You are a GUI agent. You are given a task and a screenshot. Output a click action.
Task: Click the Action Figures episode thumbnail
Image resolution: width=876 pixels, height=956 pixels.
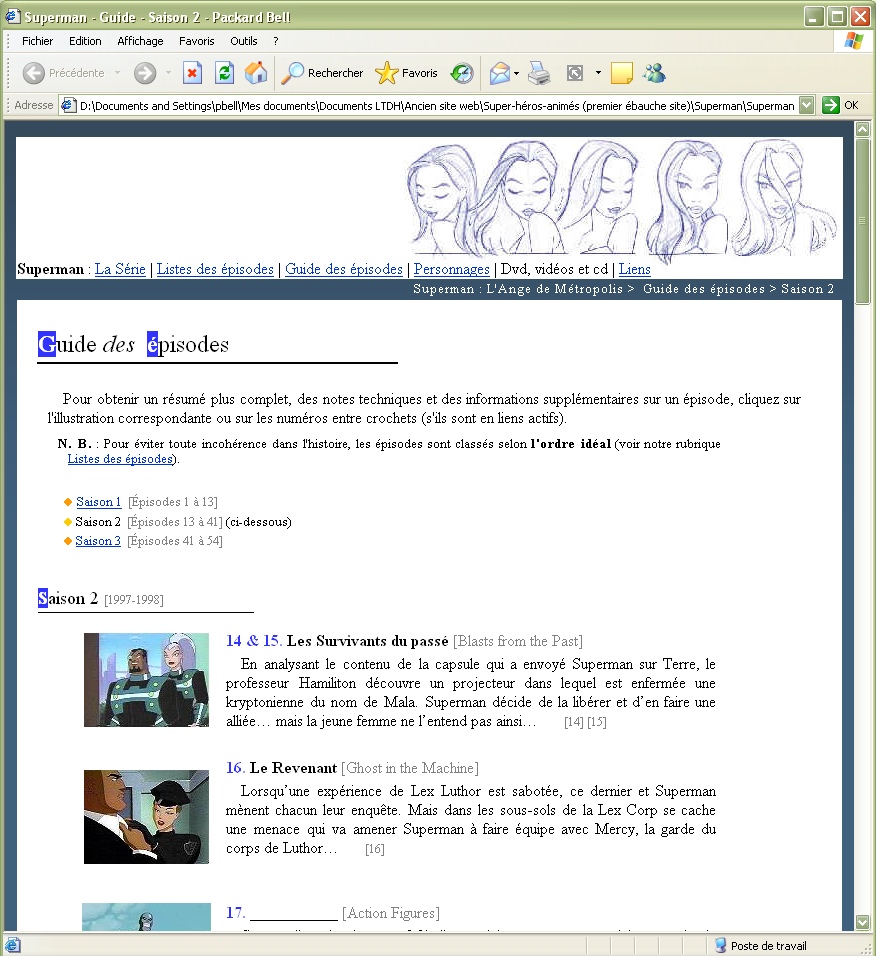pos(146,917)
